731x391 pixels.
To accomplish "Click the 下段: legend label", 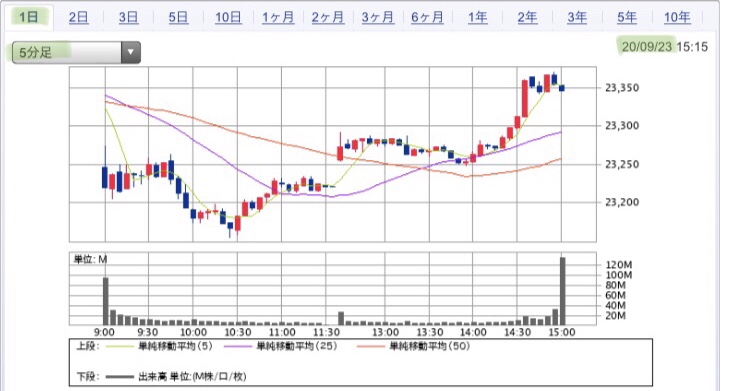I will click(87, 377).
